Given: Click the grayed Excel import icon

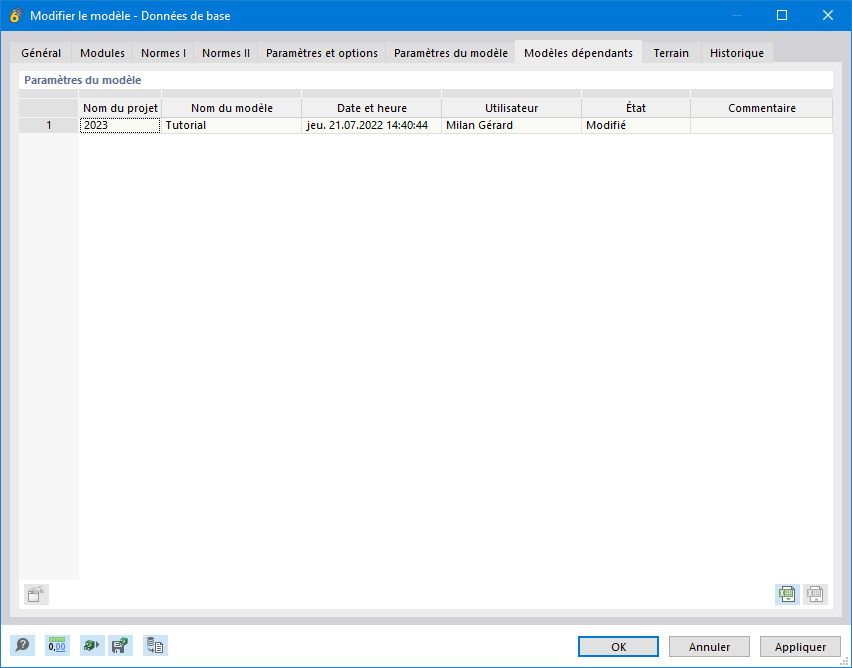Looking at the screenshot, I should tap(815, 594).
